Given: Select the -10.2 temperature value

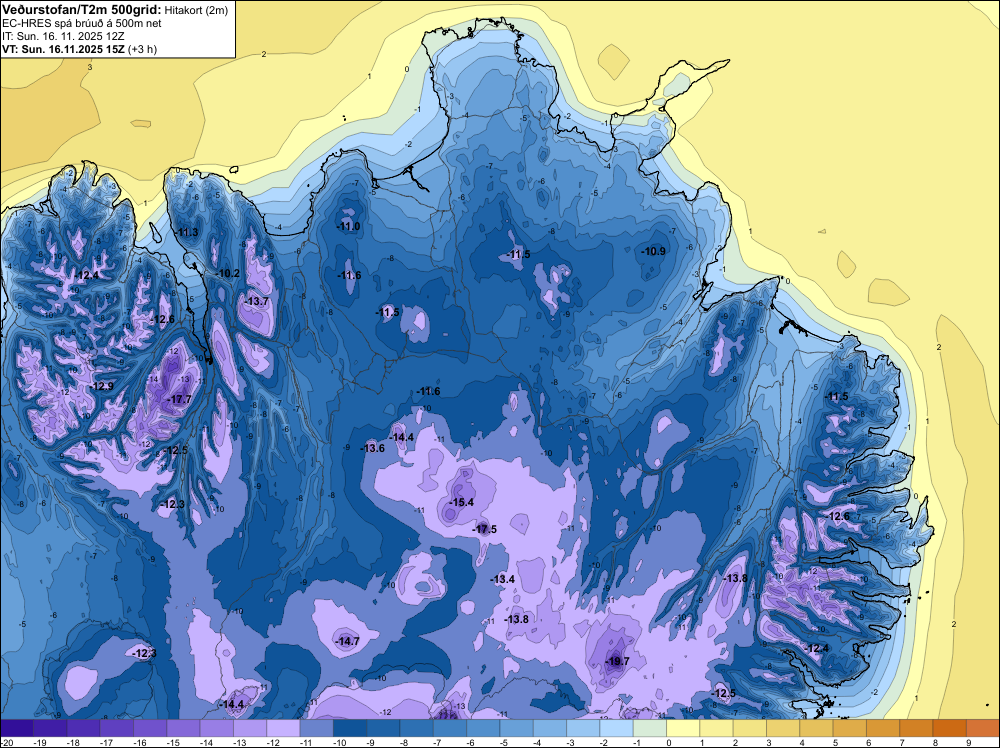Looking at the screenshot, I should click(x=228, y=273).
